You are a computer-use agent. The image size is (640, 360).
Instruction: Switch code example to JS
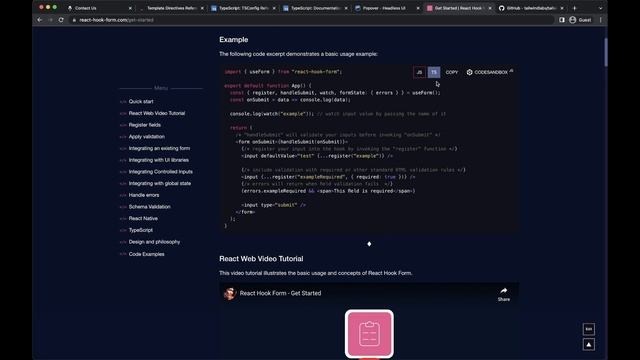pos(419,72)
